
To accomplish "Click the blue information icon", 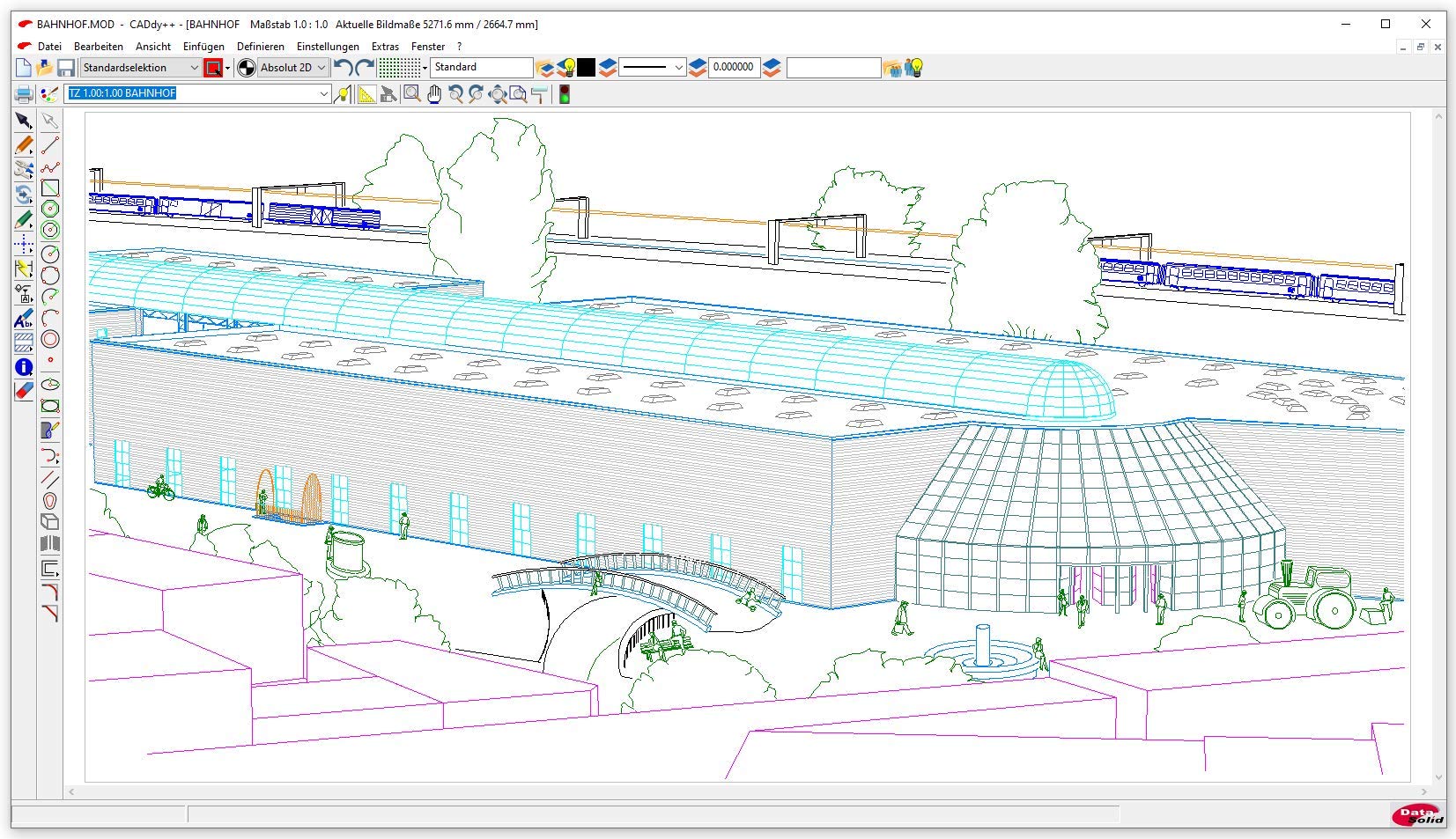I will (24, 367).
